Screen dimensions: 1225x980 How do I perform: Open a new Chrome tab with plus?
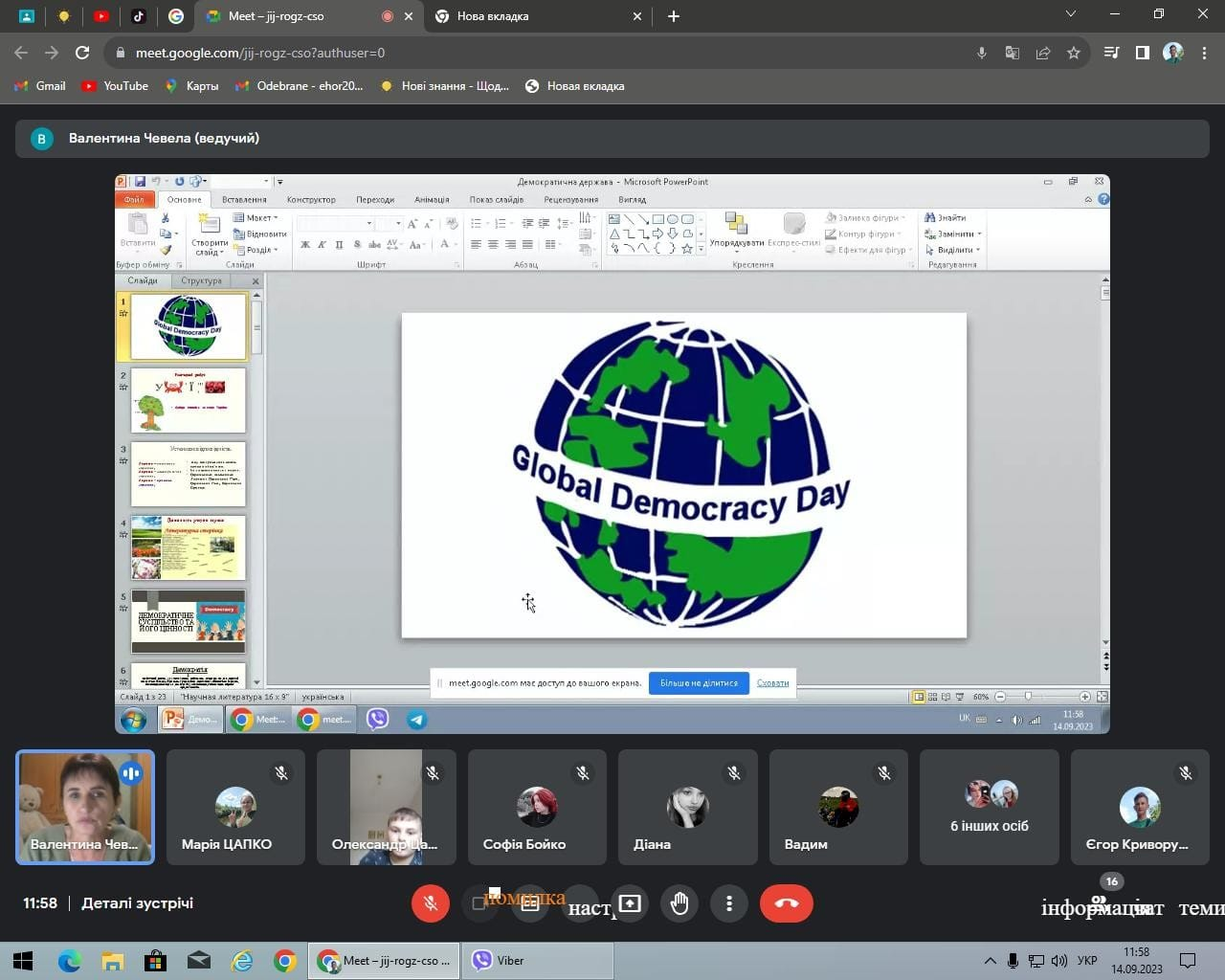coord(674,16)
